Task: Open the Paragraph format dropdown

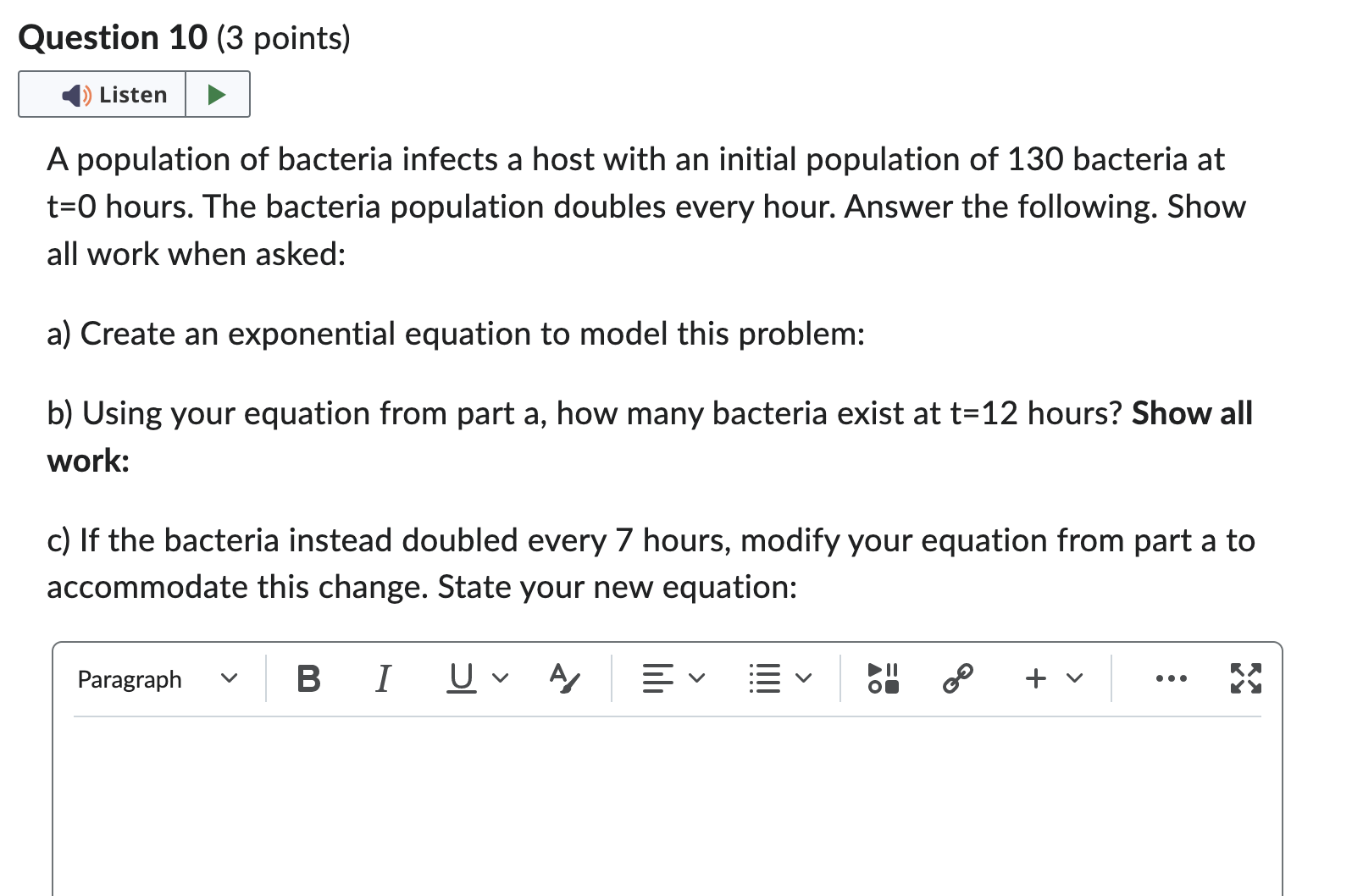Action: click(157, 678)
